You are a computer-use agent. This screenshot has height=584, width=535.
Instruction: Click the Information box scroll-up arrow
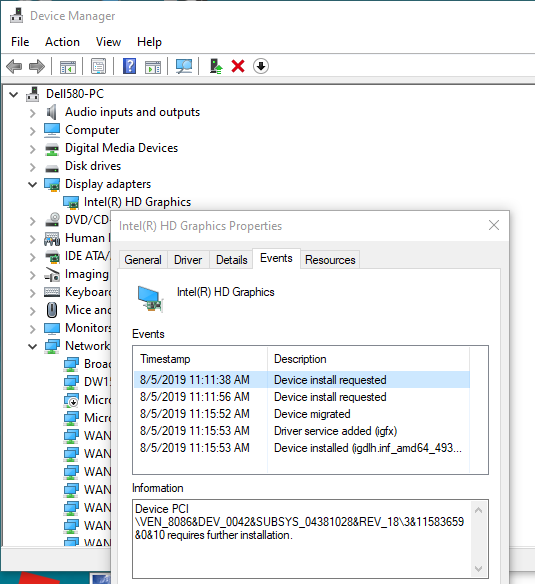click(x=479, y=510)
